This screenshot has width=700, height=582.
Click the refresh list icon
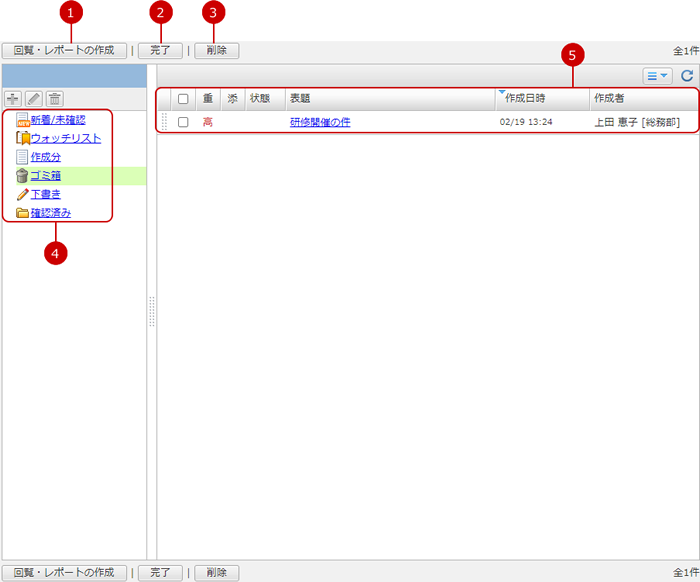[687, 75]
